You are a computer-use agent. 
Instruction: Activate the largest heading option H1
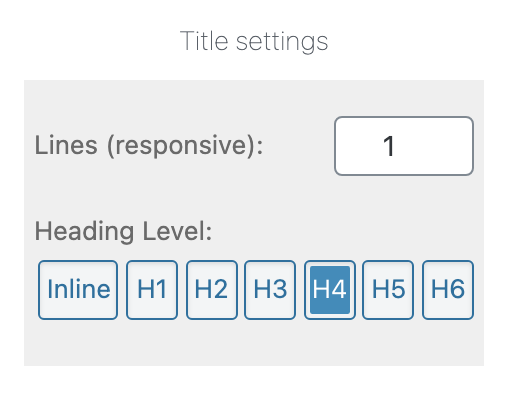pyautogui.click(x=152, y=290)
